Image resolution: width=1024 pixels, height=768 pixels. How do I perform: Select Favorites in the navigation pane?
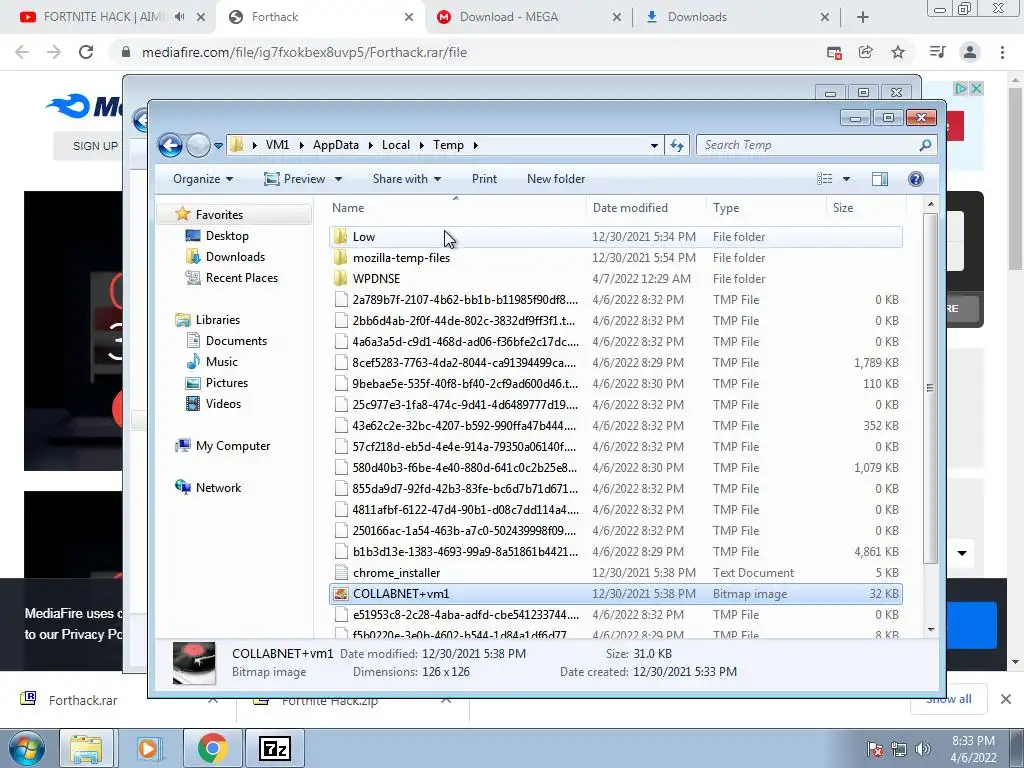219,215
